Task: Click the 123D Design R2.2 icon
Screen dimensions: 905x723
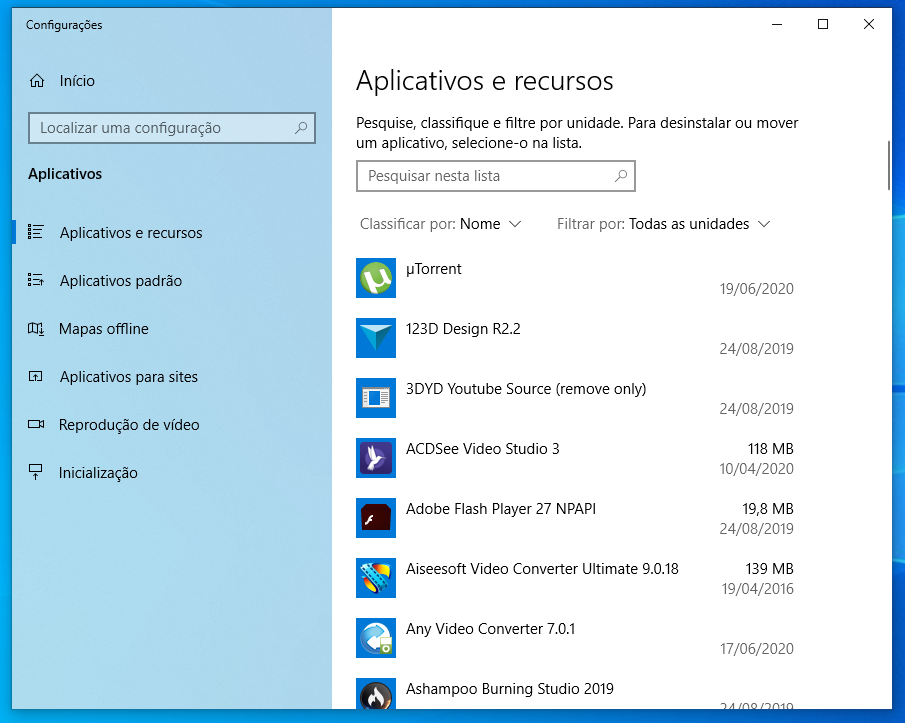Action: (x=376, y=338)
